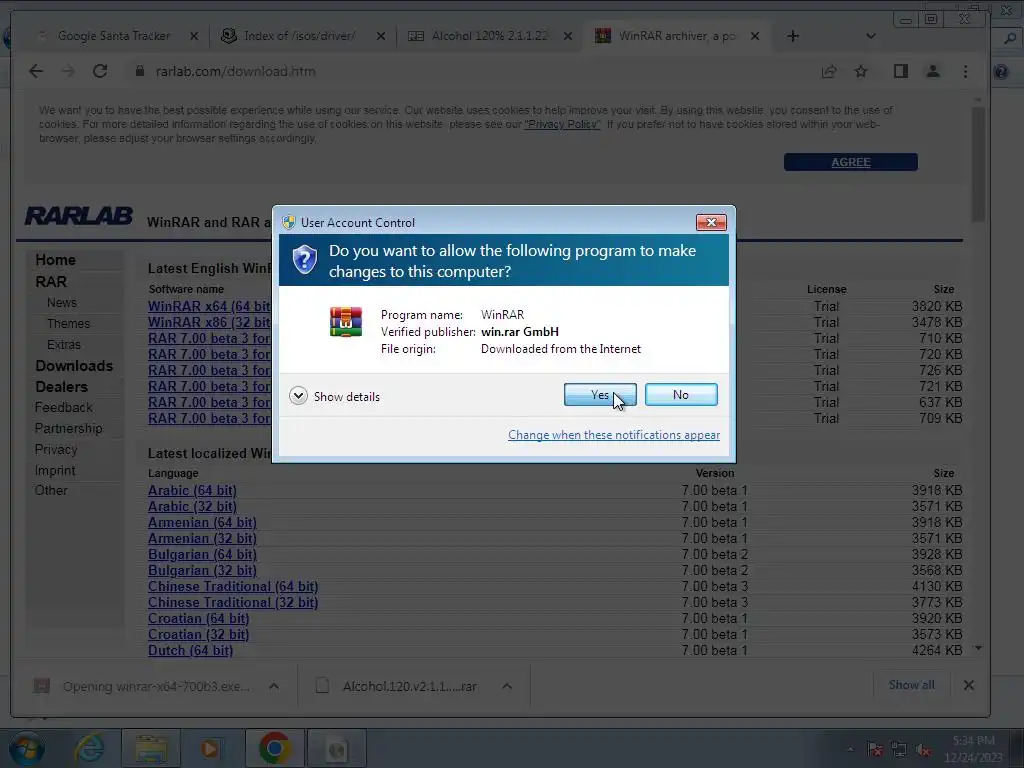Toggle Chrome side panel icon
The image size is (1024, 768).
901,71
